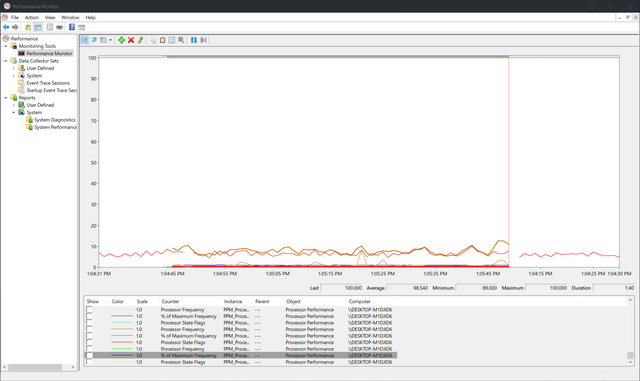Open the Action menu
Viewport: 640px width, 381px height.
pos(31,18)
